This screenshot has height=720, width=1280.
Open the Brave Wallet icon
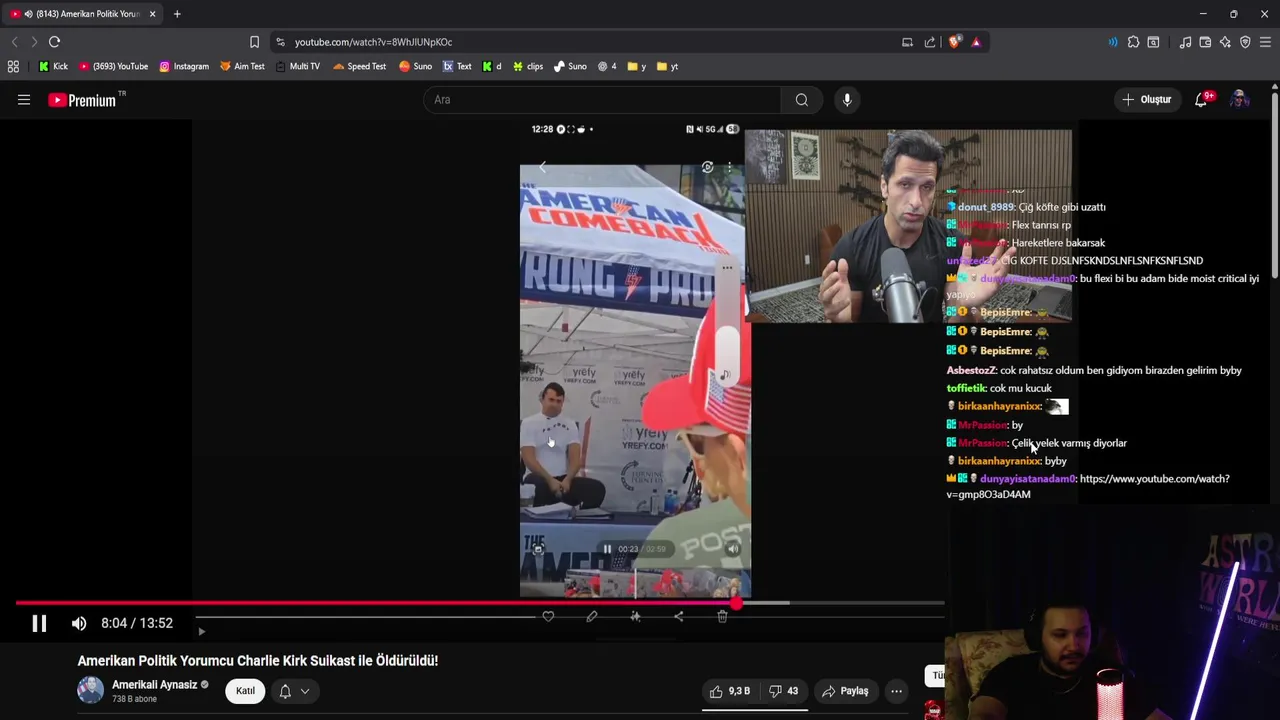click(x=1205, y=42)
